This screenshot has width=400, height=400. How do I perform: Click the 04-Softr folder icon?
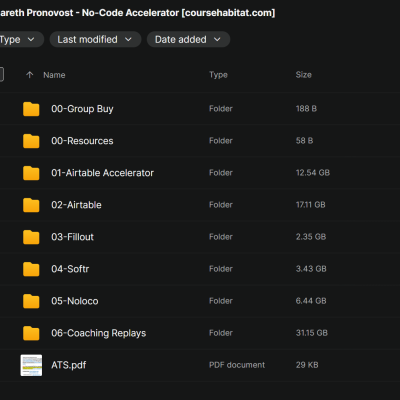click(x=31, y=269)
